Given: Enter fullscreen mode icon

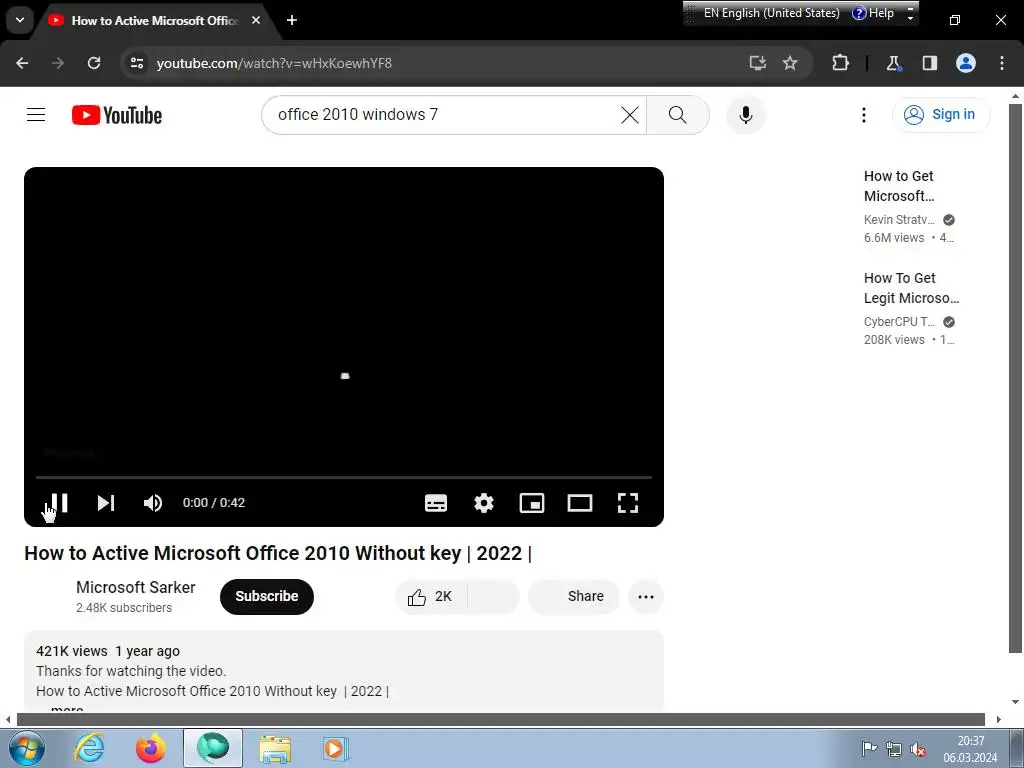Looking at the screenshot, I should (x=628, y=503).
